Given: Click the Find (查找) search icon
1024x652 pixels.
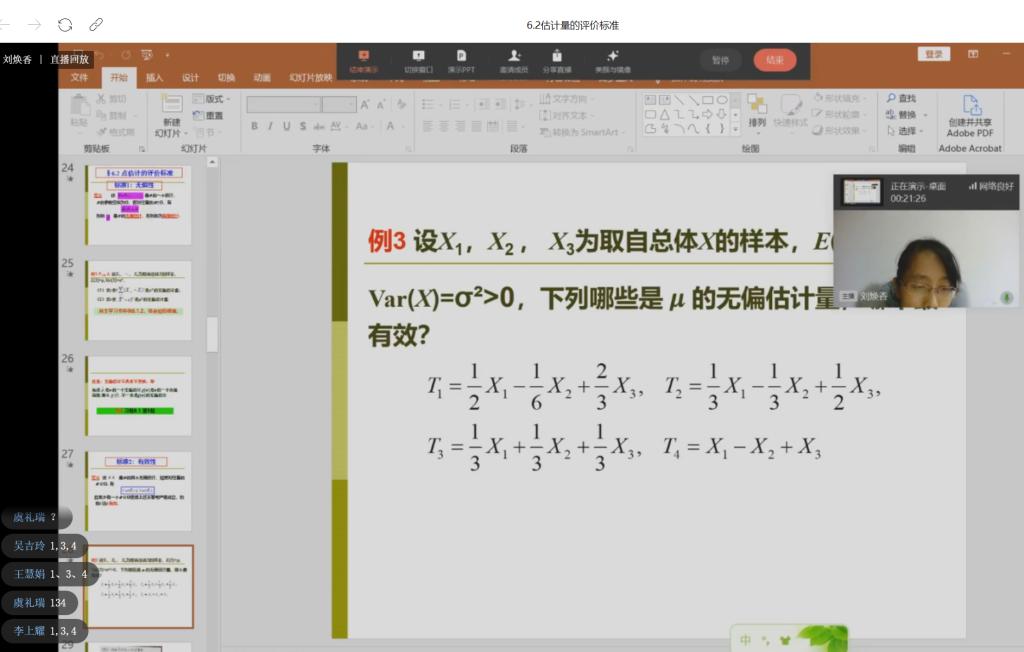Looking at the screenshot, I should (900, 99).
